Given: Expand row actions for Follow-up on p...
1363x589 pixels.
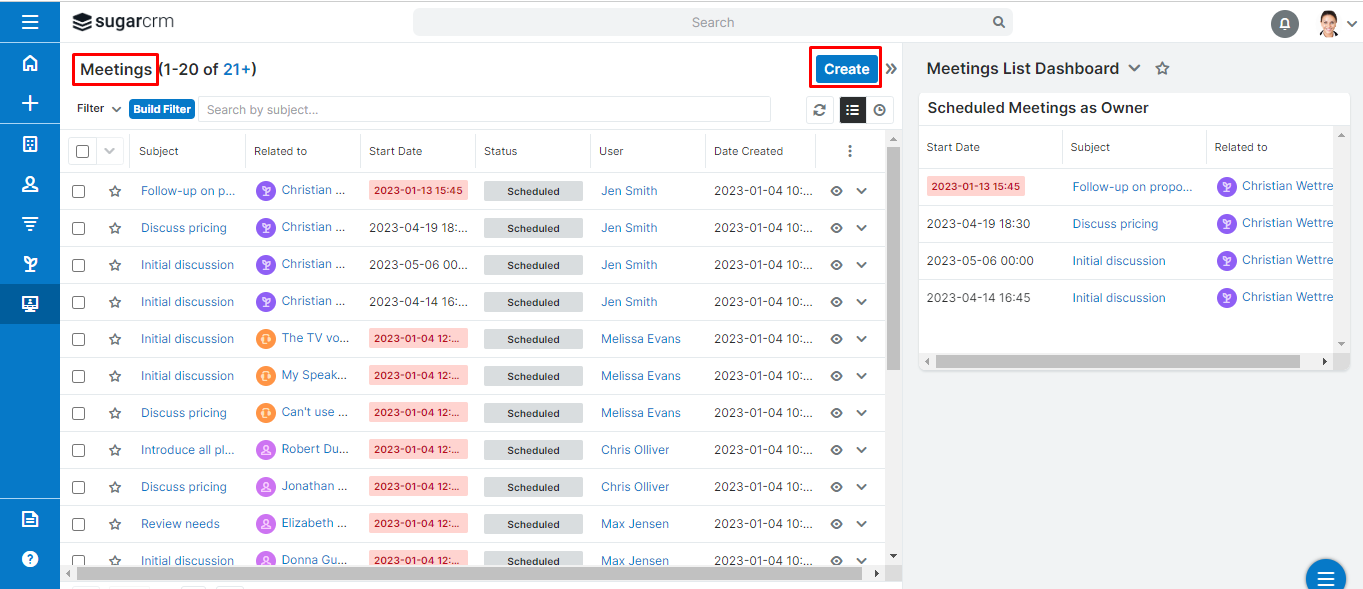Looking at the screenshot, I should click(862, 191).
